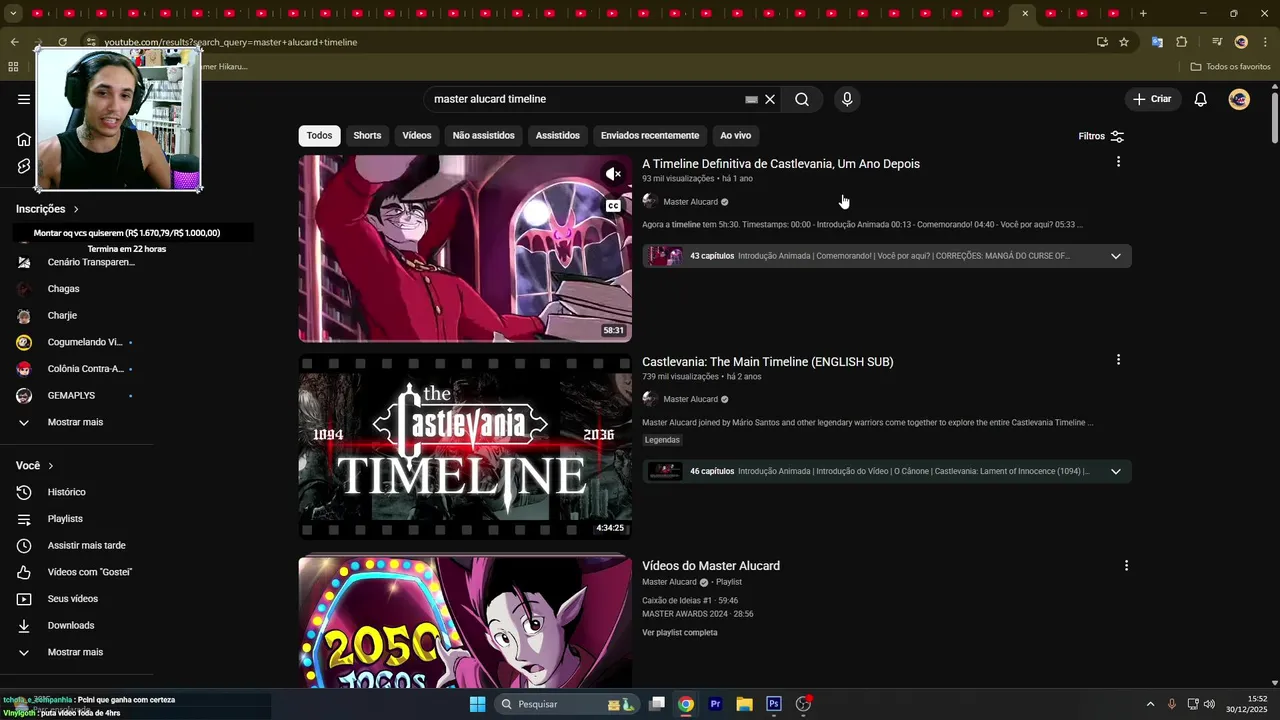Click the Windows Start button
Screen dimensions: 1280x720
477,704
